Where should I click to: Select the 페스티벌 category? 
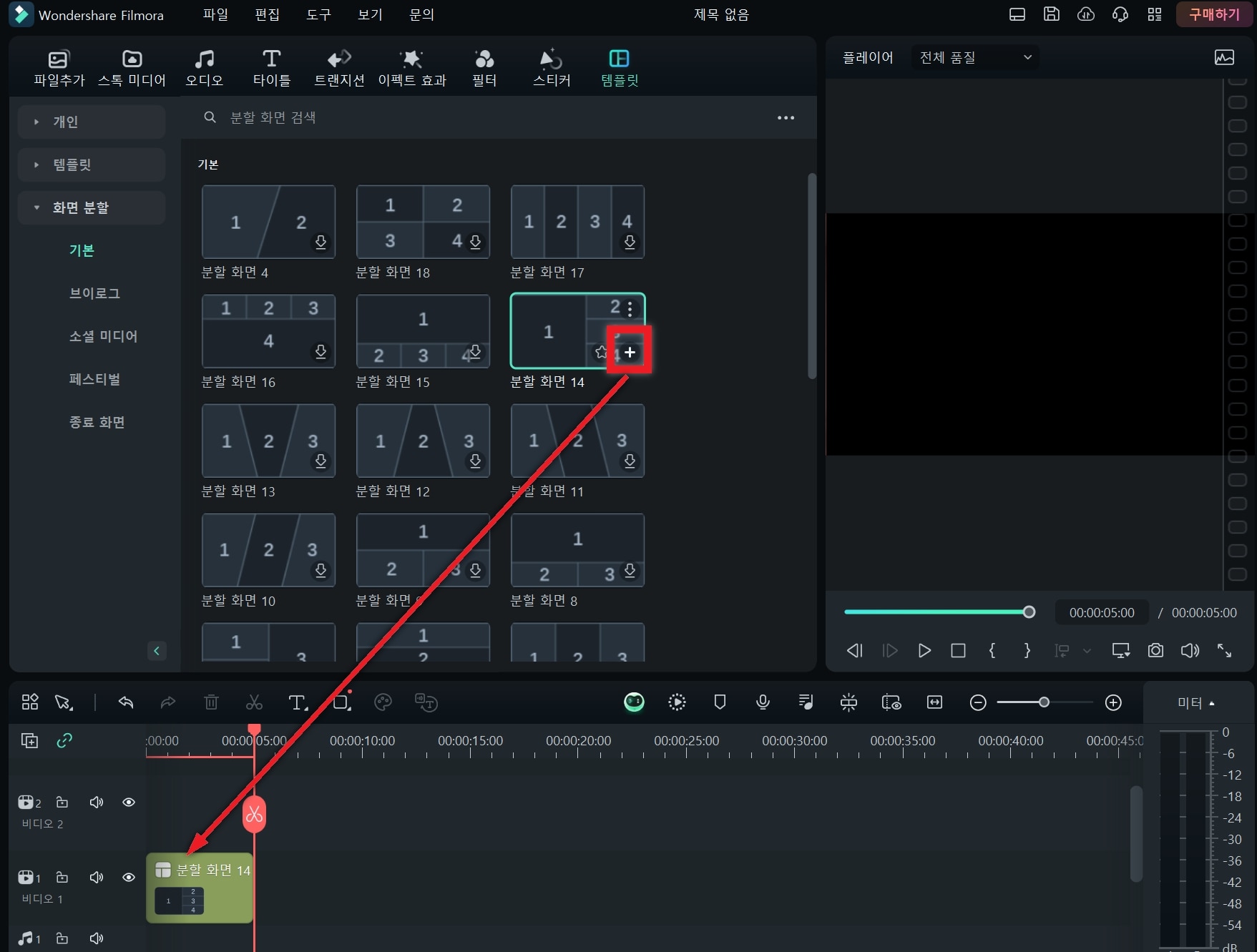pyautogui.click(x=94, y=379)
